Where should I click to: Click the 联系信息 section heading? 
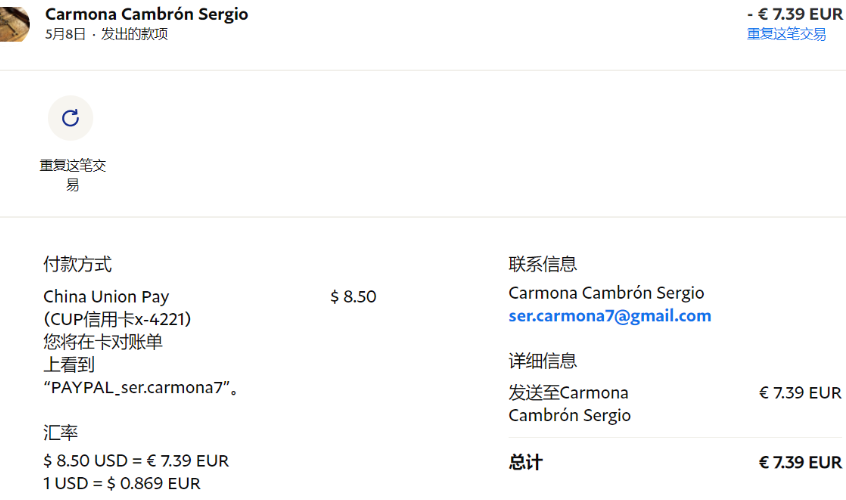tap(542, 264)
